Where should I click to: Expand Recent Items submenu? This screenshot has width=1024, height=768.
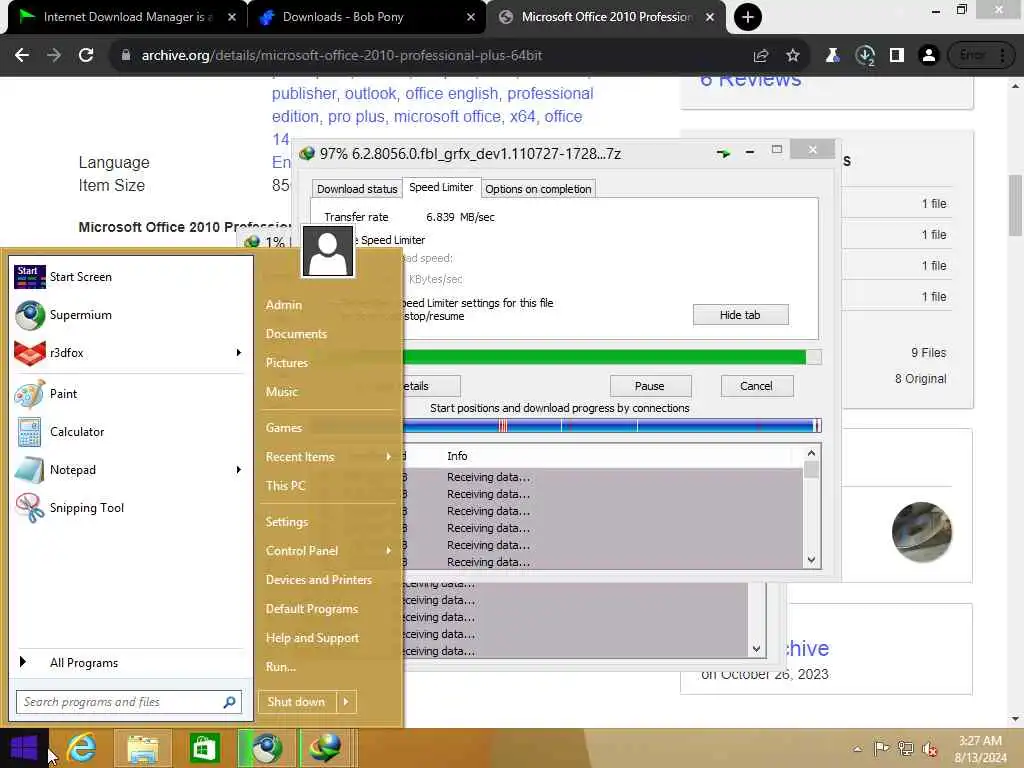tap(388, 456)
